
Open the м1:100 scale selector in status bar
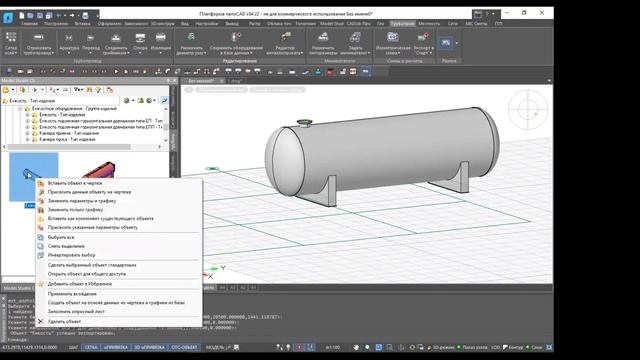tap(333, 347)
